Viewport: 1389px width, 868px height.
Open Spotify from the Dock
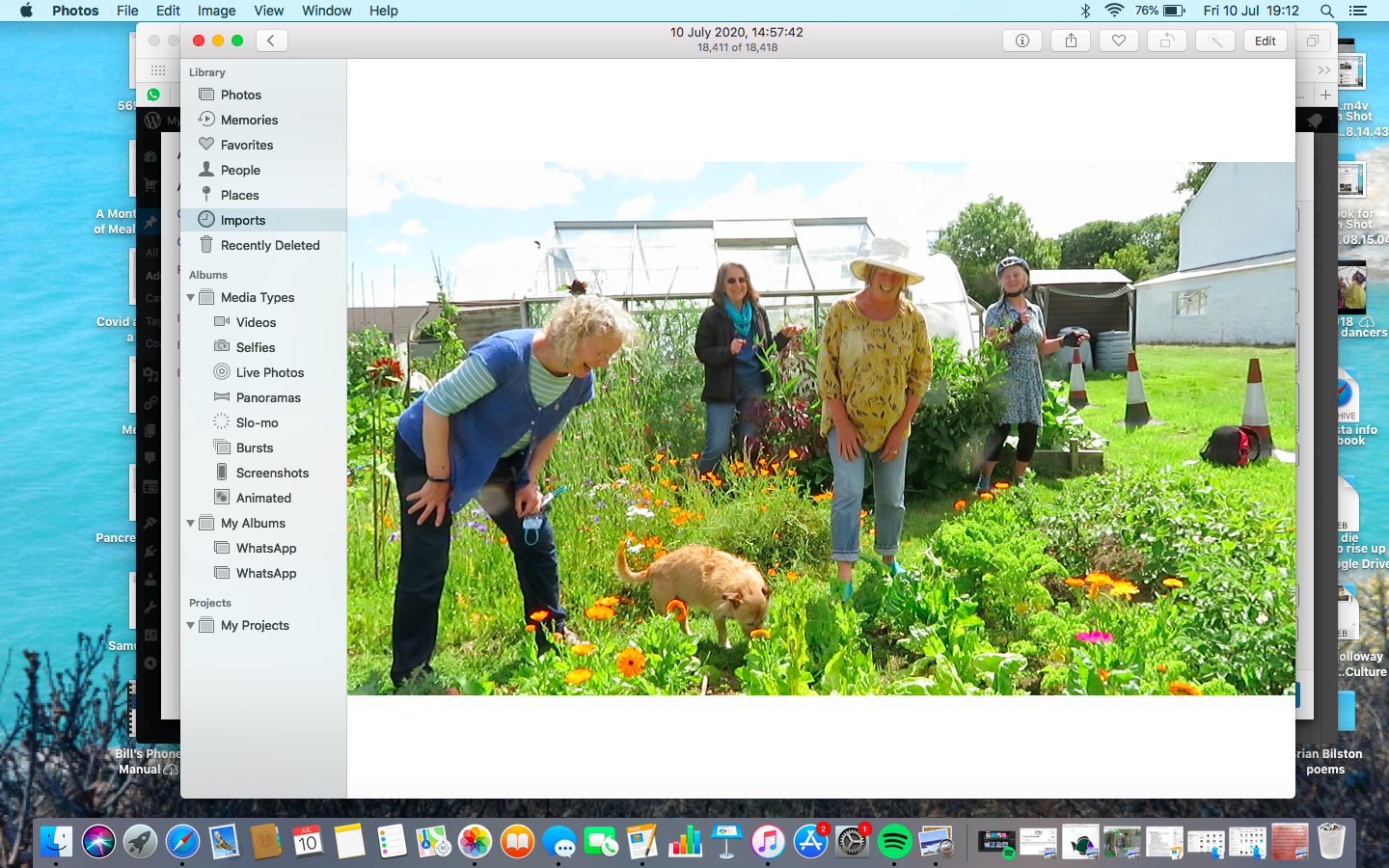[x=894, y=842]
